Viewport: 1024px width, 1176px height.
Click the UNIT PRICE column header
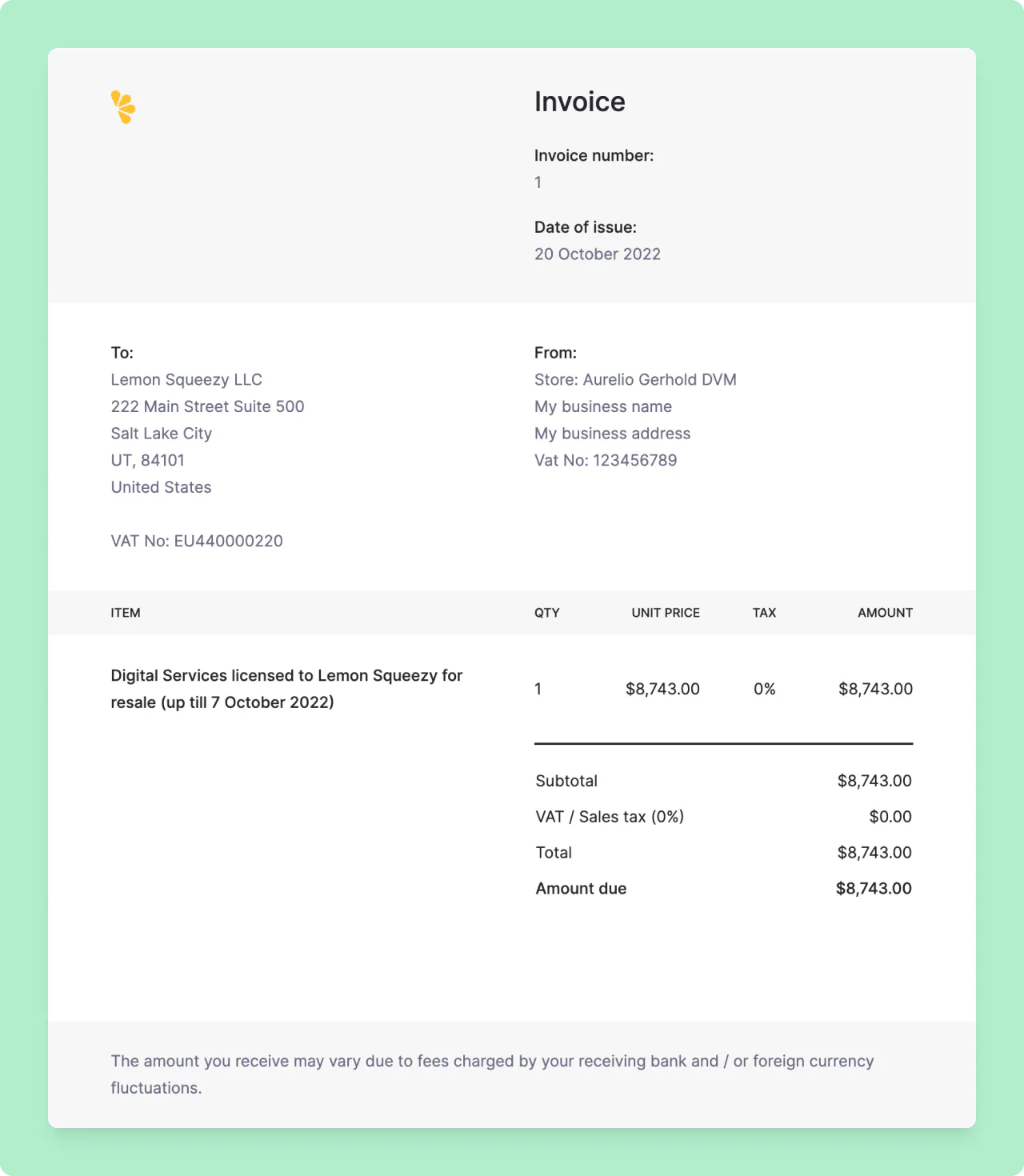tap(665, 613)
